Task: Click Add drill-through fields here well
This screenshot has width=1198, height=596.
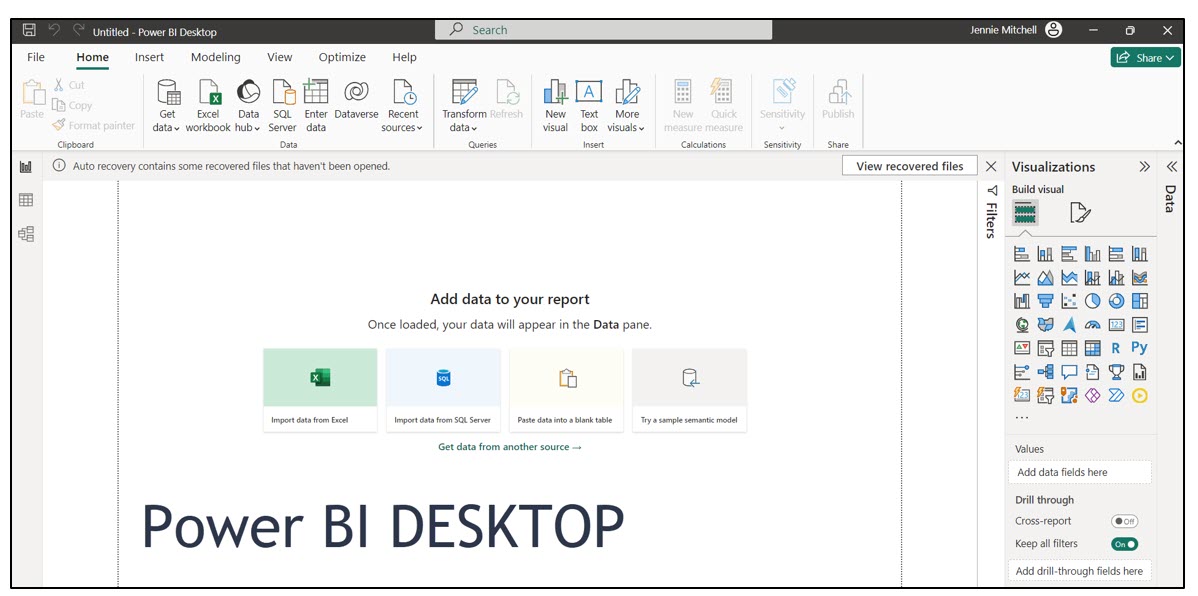Action: (1080, 571)
